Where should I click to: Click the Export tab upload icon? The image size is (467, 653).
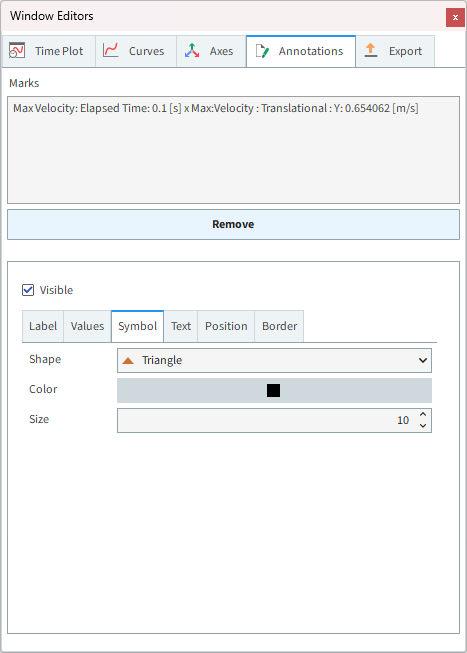(370, 50)
